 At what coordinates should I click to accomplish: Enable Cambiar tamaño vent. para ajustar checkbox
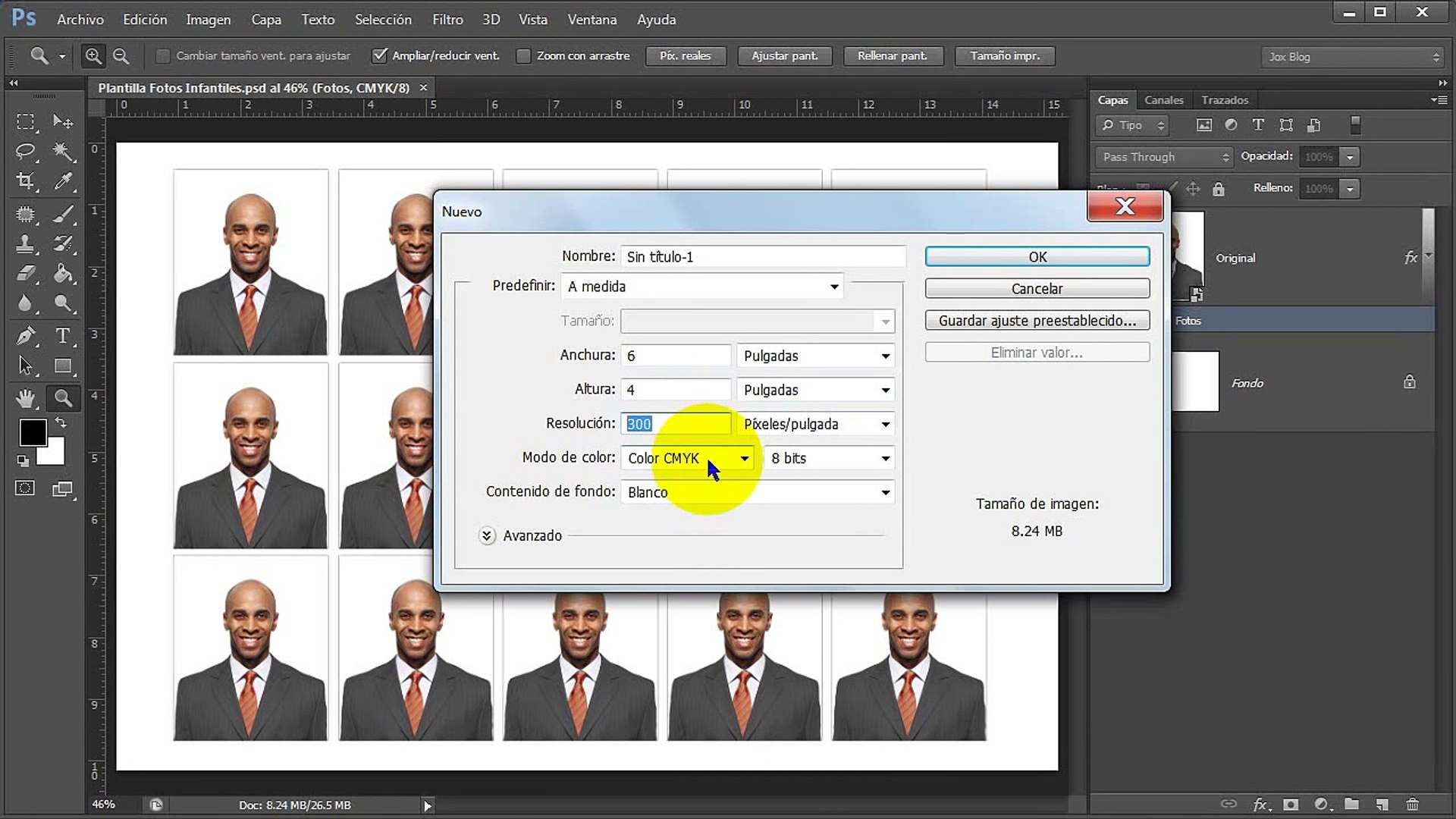162,55
